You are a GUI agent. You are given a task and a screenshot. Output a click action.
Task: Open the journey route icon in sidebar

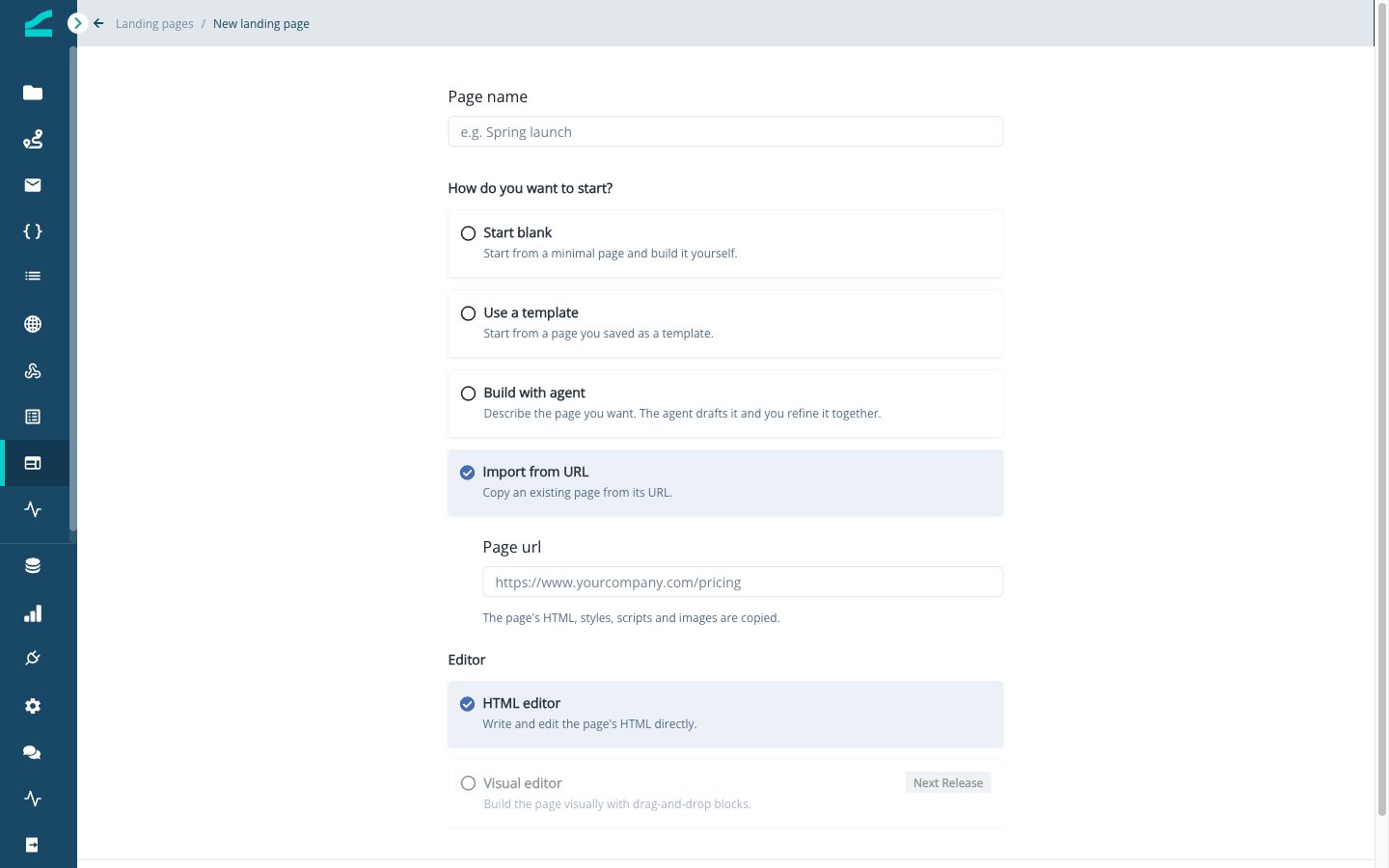coord(33,139)
